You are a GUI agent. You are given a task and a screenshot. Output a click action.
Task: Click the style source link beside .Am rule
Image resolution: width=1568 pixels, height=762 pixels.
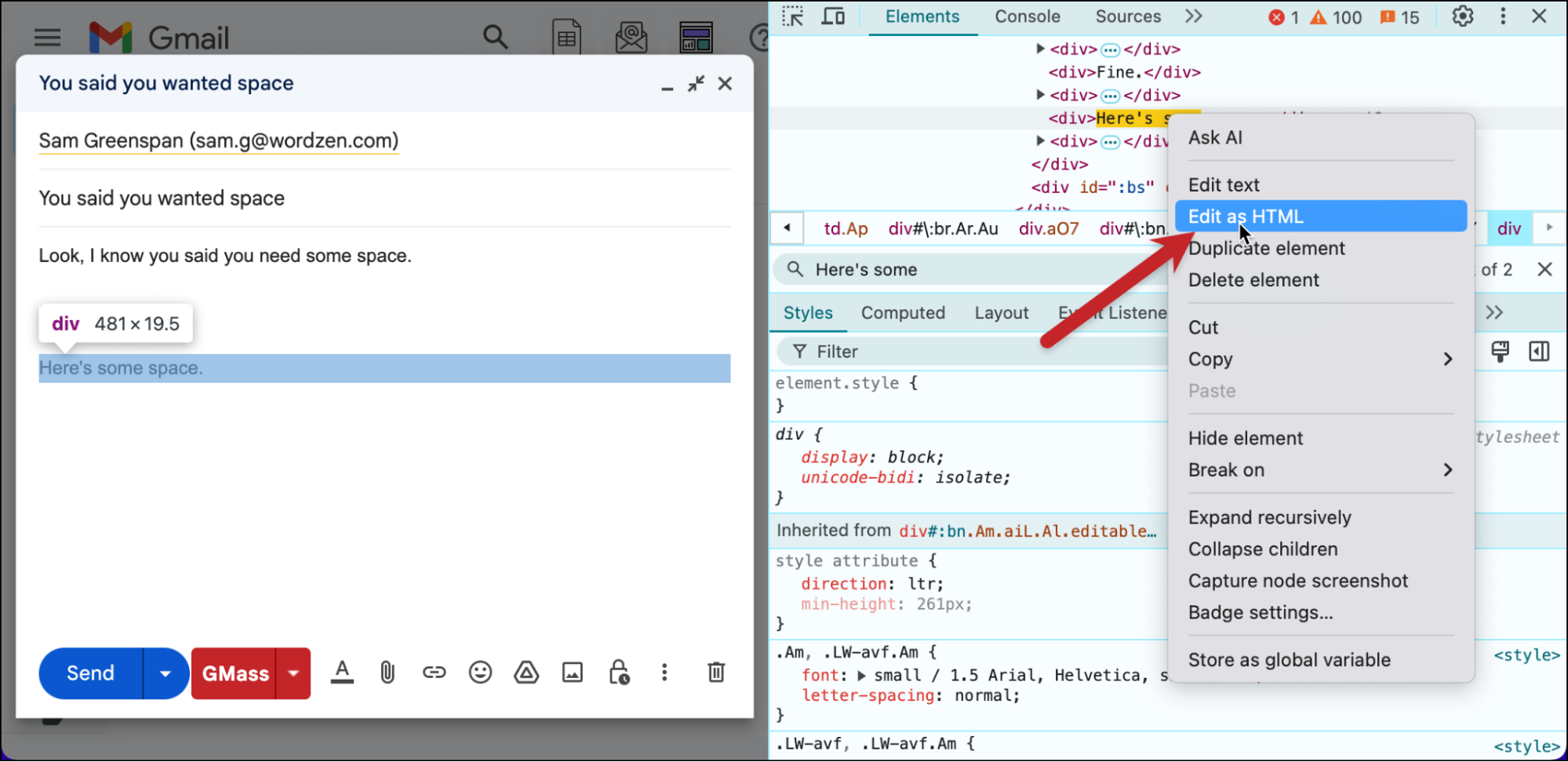tap(1526, 655)
